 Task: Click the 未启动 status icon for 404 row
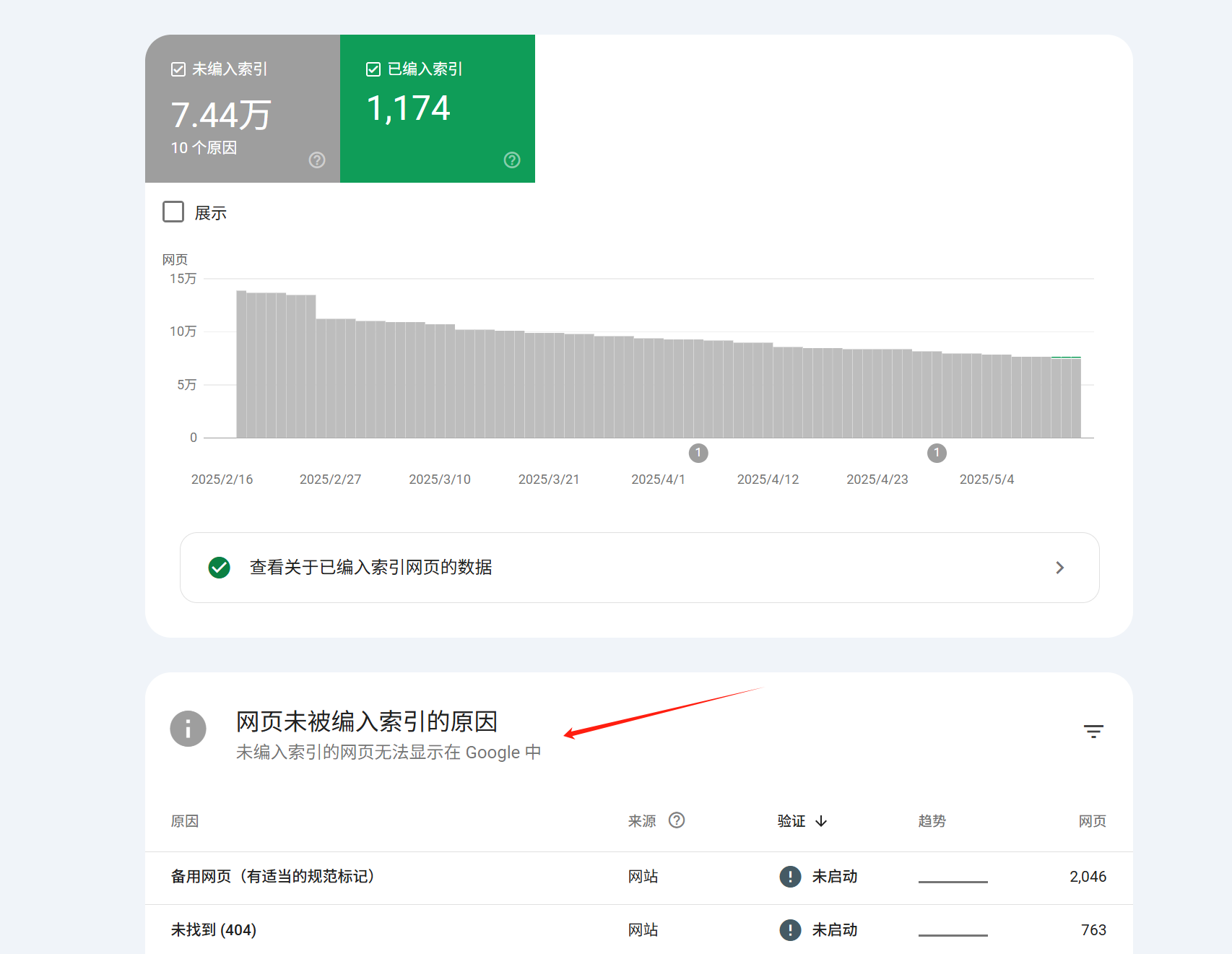tap(790, 930)
